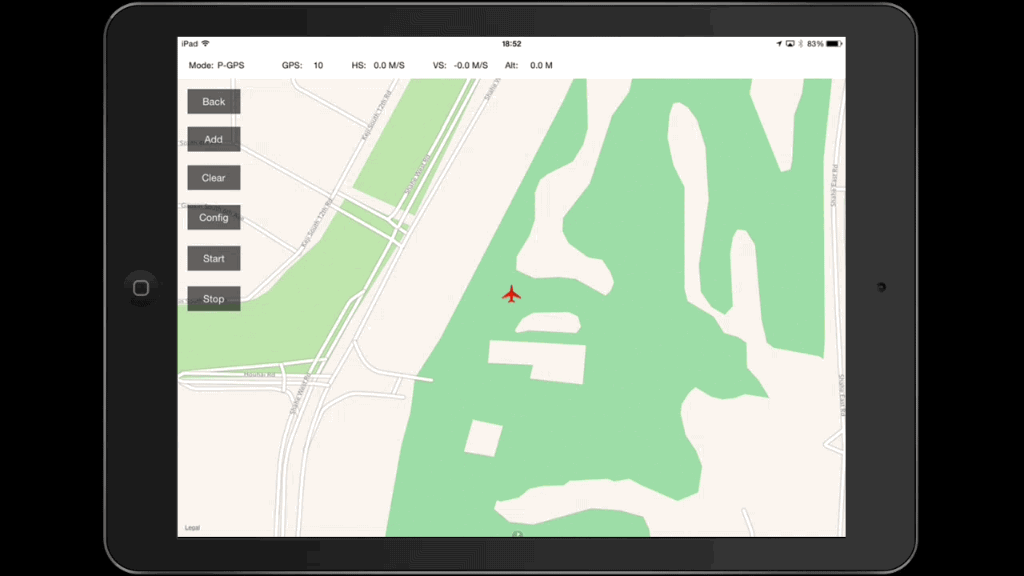Clear waypoints with the Clear button
The height and width of the screenshot is (576, 1024).
214,178
